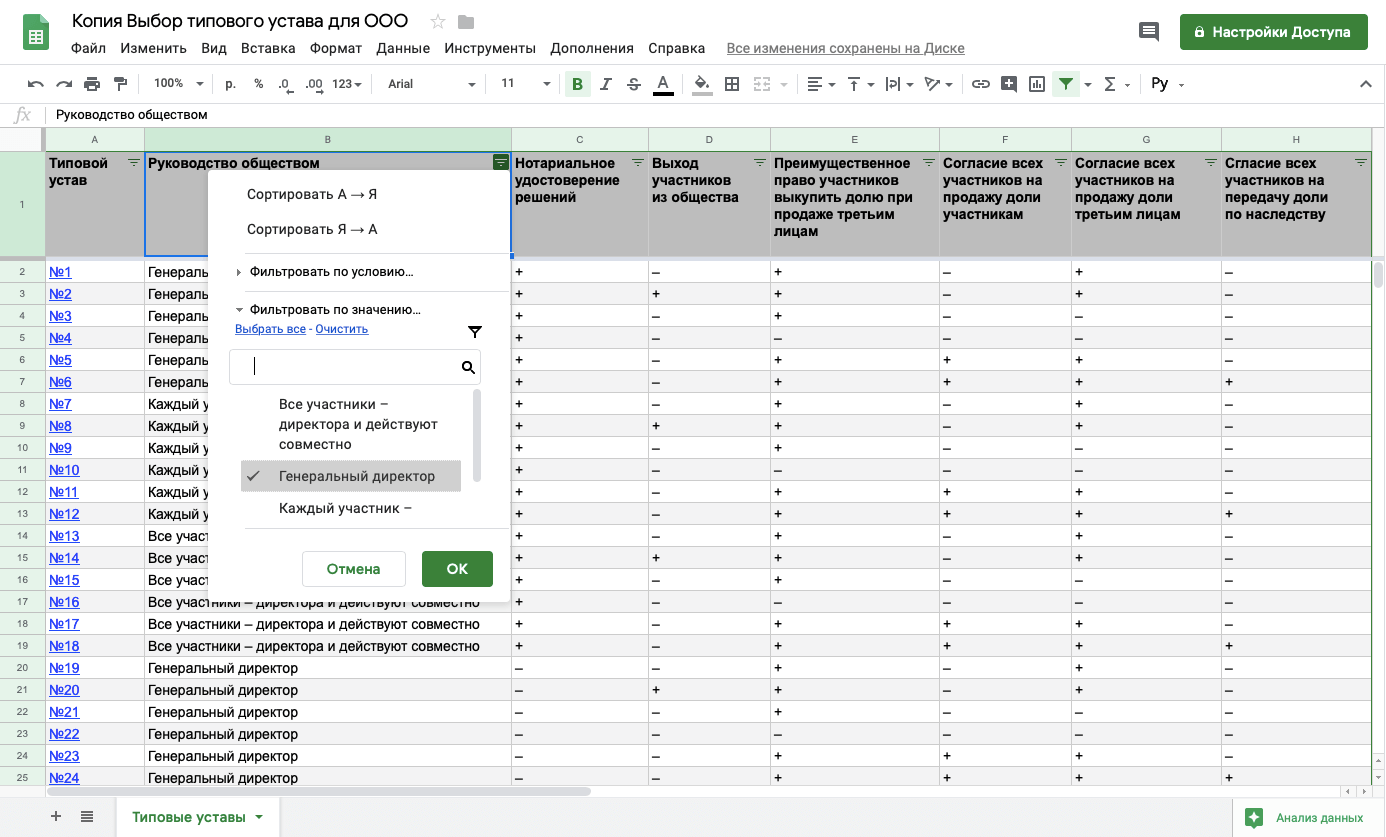
Task: Apply percent format using the % button
Action: pyautogui.click(x=258, y=84)
